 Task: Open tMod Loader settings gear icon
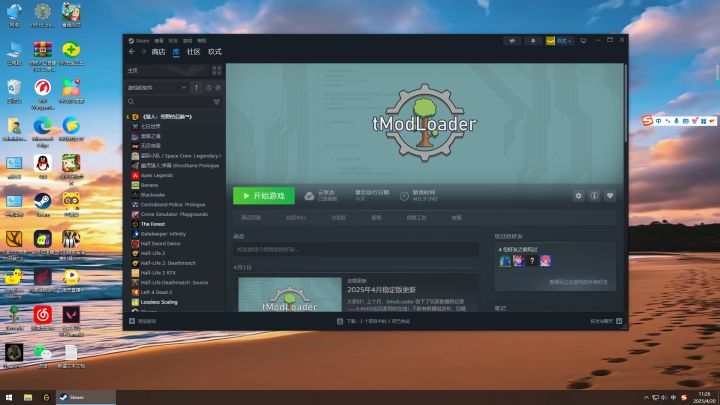[579, 196]
